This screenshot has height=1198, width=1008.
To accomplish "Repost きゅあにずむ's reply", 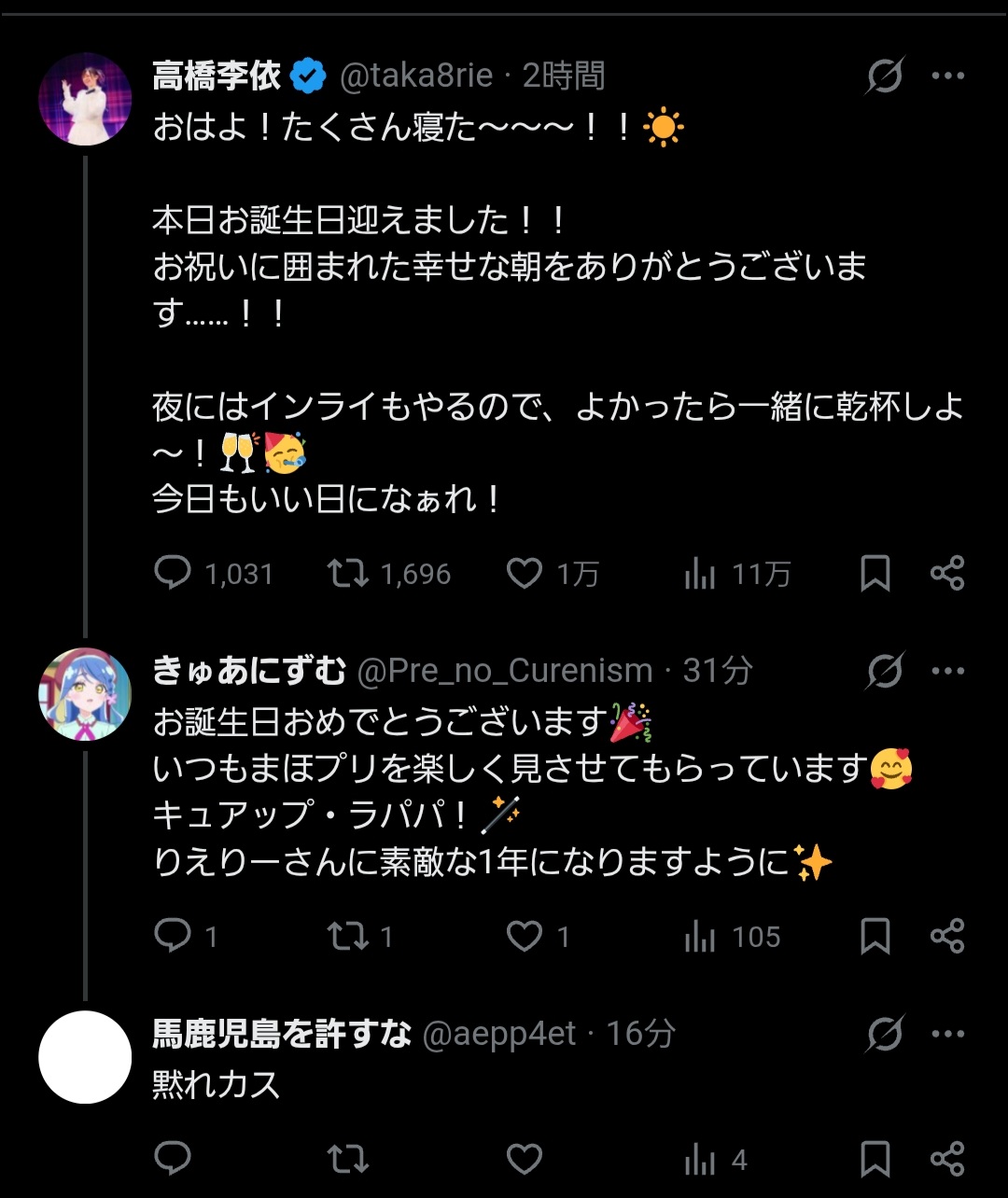I will tap(348, 936).
